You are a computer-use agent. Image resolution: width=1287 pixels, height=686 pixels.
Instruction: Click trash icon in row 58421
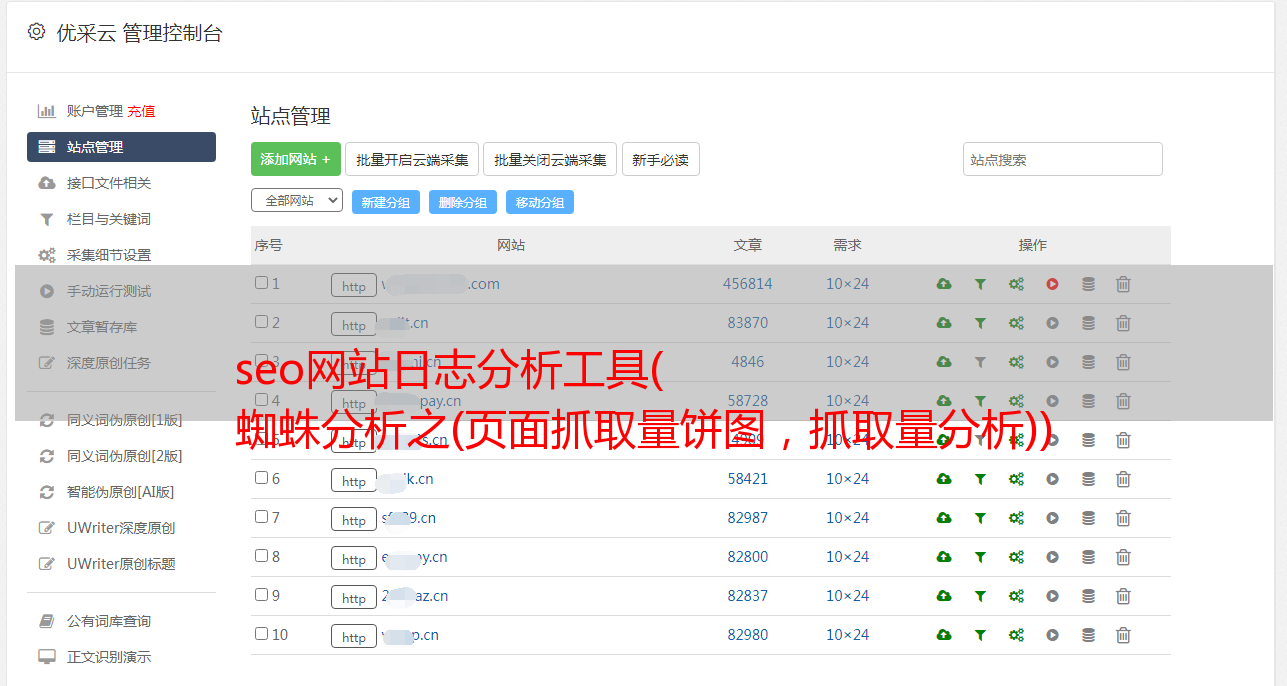click(x=1123, y=479)
